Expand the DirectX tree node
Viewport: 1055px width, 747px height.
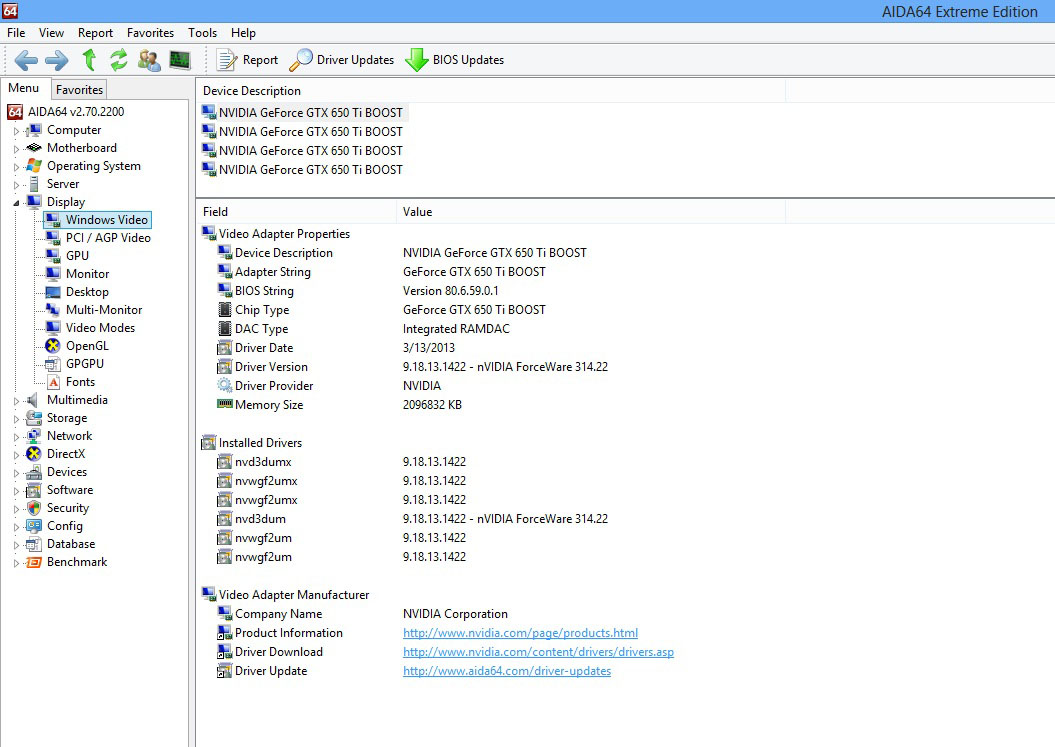point(17,455)
